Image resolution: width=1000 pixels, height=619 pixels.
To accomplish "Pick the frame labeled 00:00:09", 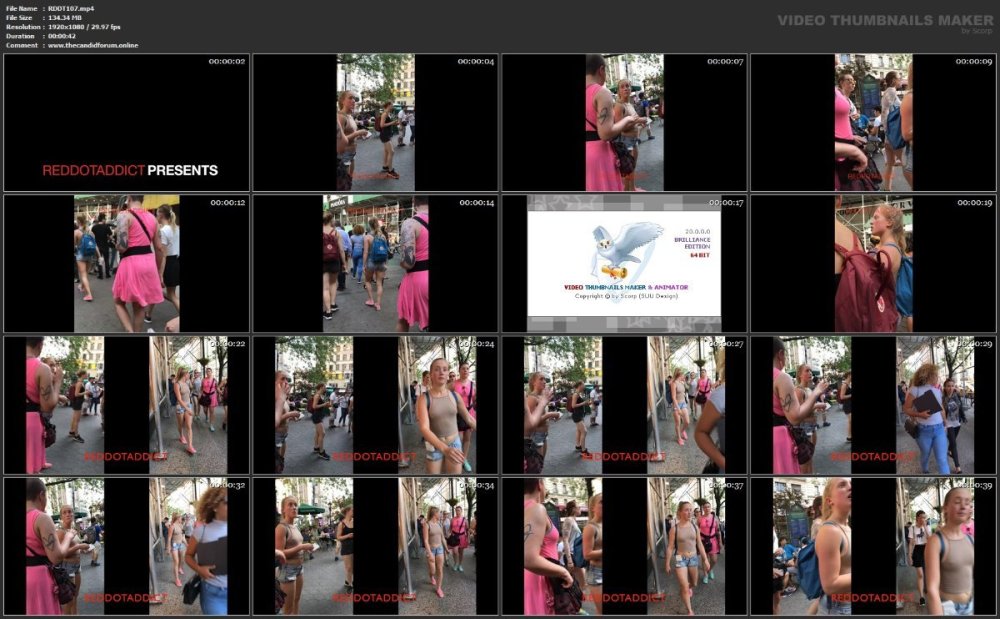I will [x=874, y=122].
